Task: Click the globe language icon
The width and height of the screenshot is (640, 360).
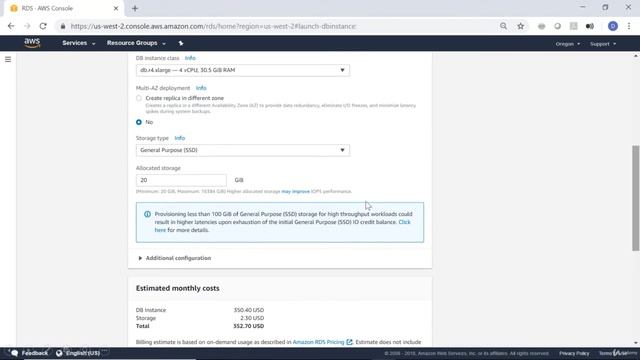Action: pyautogui.click(x=59, y=353)
